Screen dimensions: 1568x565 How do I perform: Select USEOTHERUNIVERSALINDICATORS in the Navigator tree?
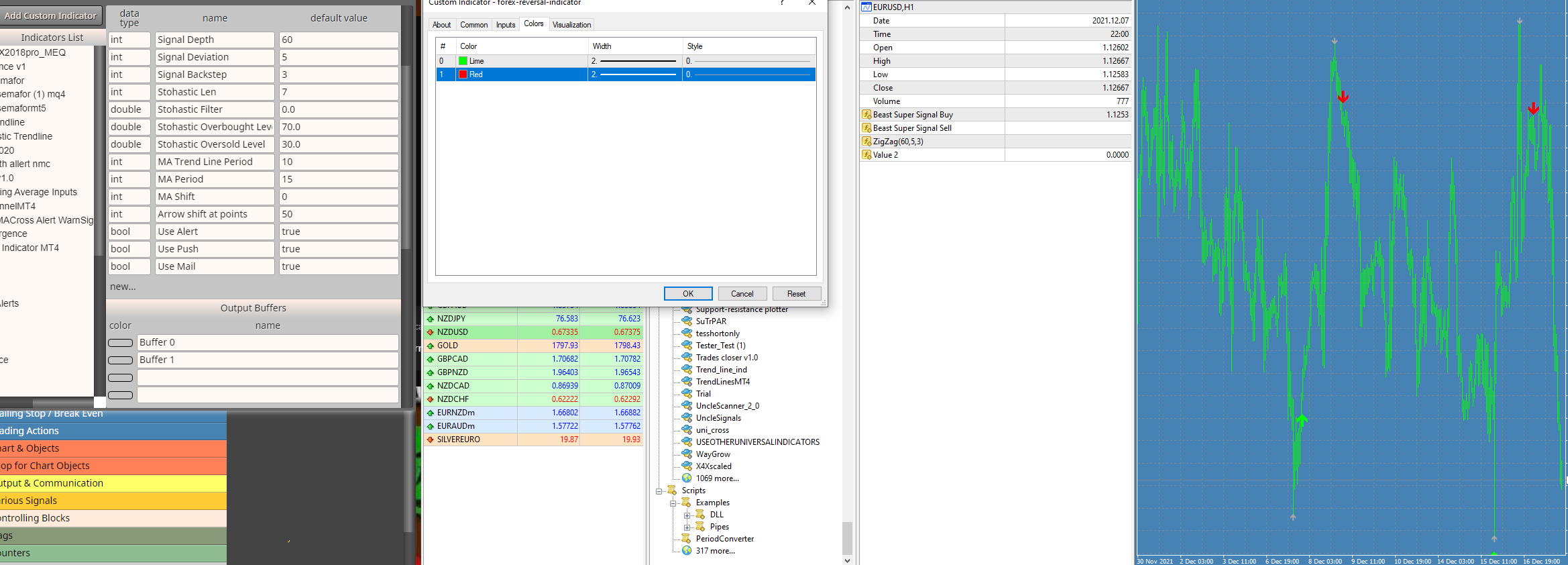(757, 442)
